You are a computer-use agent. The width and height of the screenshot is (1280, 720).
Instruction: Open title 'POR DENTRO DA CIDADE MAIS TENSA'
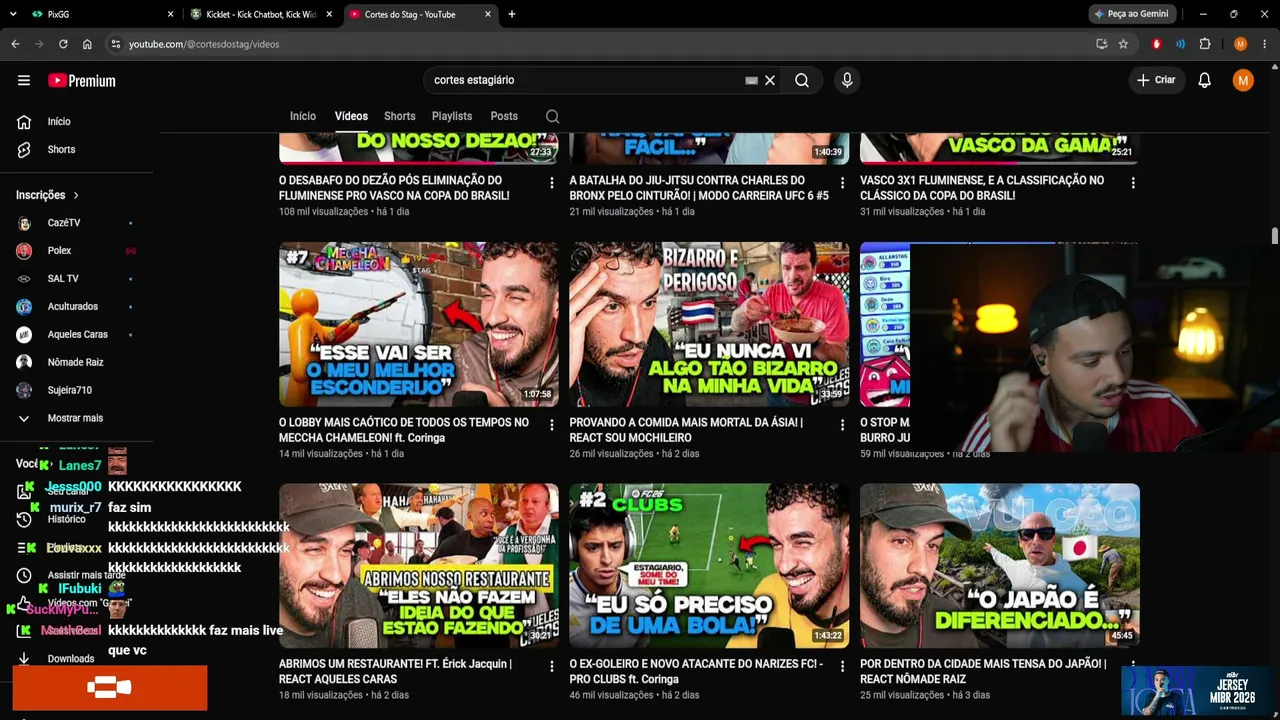[983, 671]
